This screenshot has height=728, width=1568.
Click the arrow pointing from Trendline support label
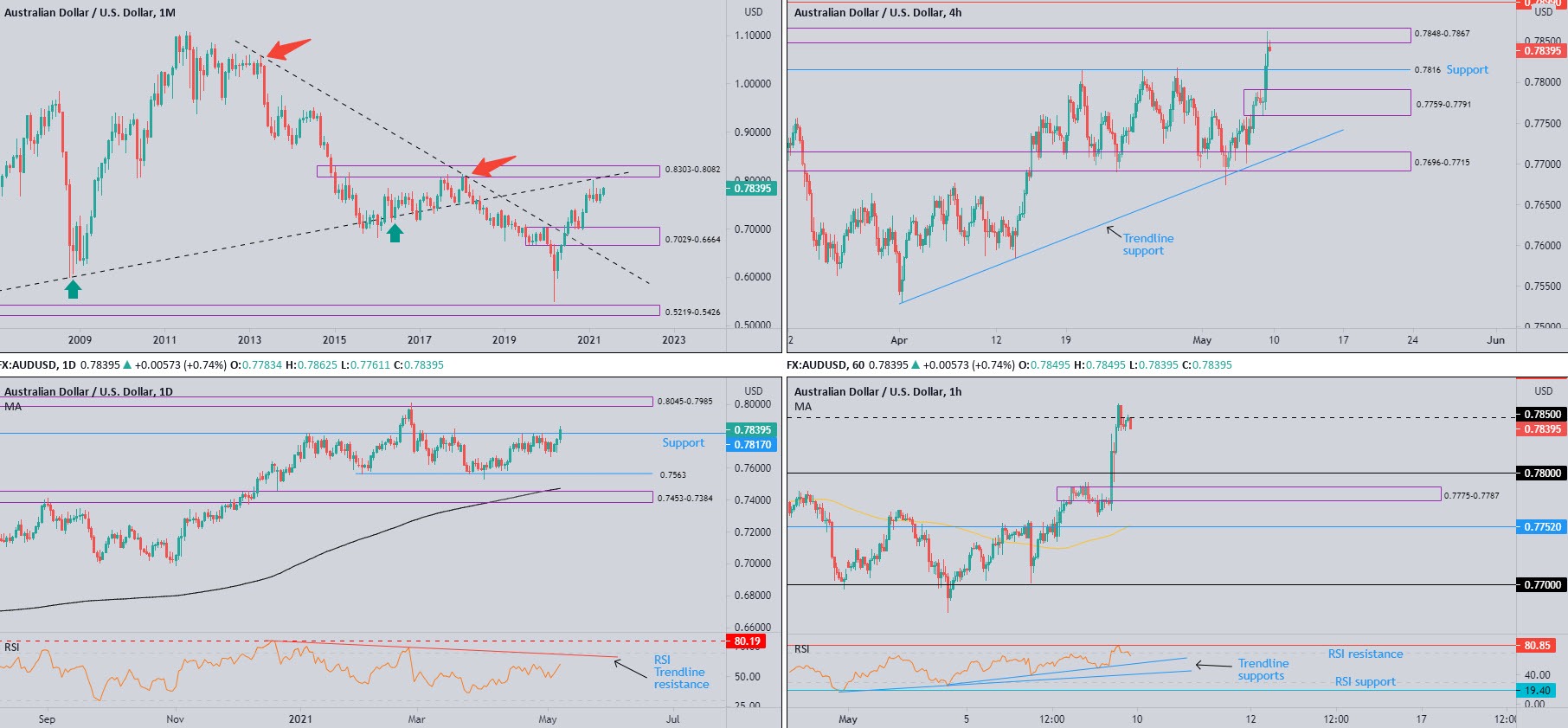point(1114,231)
